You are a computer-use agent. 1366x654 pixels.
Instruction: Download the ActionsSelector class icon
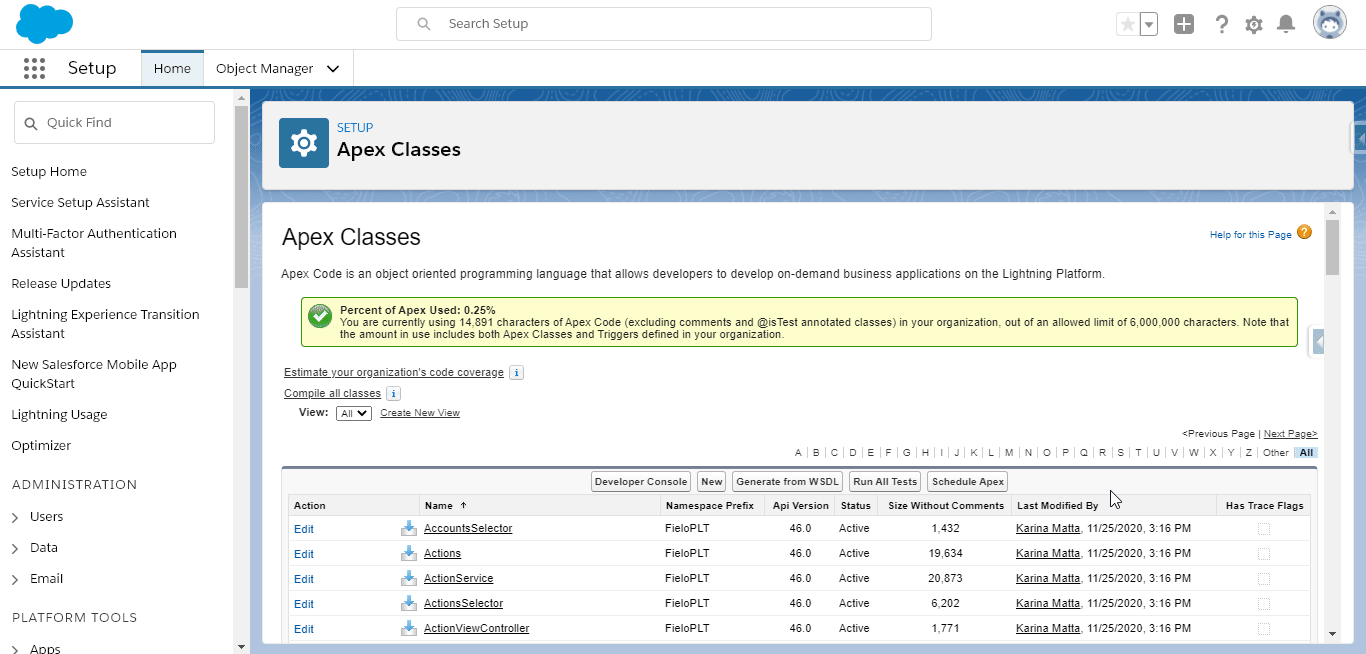409,603
